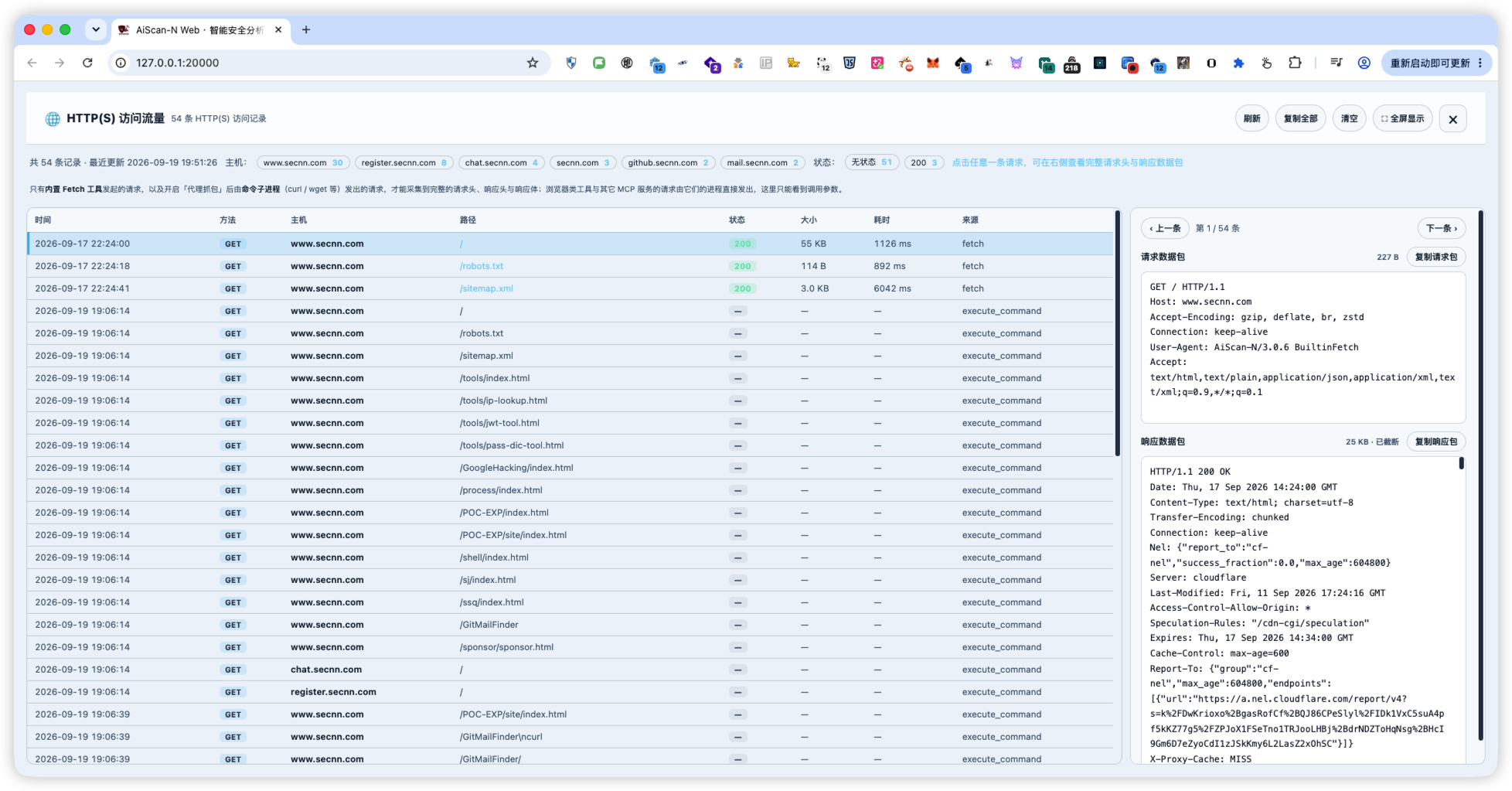Toggle 全屏显示 fullscreen display
The height and width of the screenshot is (791, 1512).
point(1402,118)
